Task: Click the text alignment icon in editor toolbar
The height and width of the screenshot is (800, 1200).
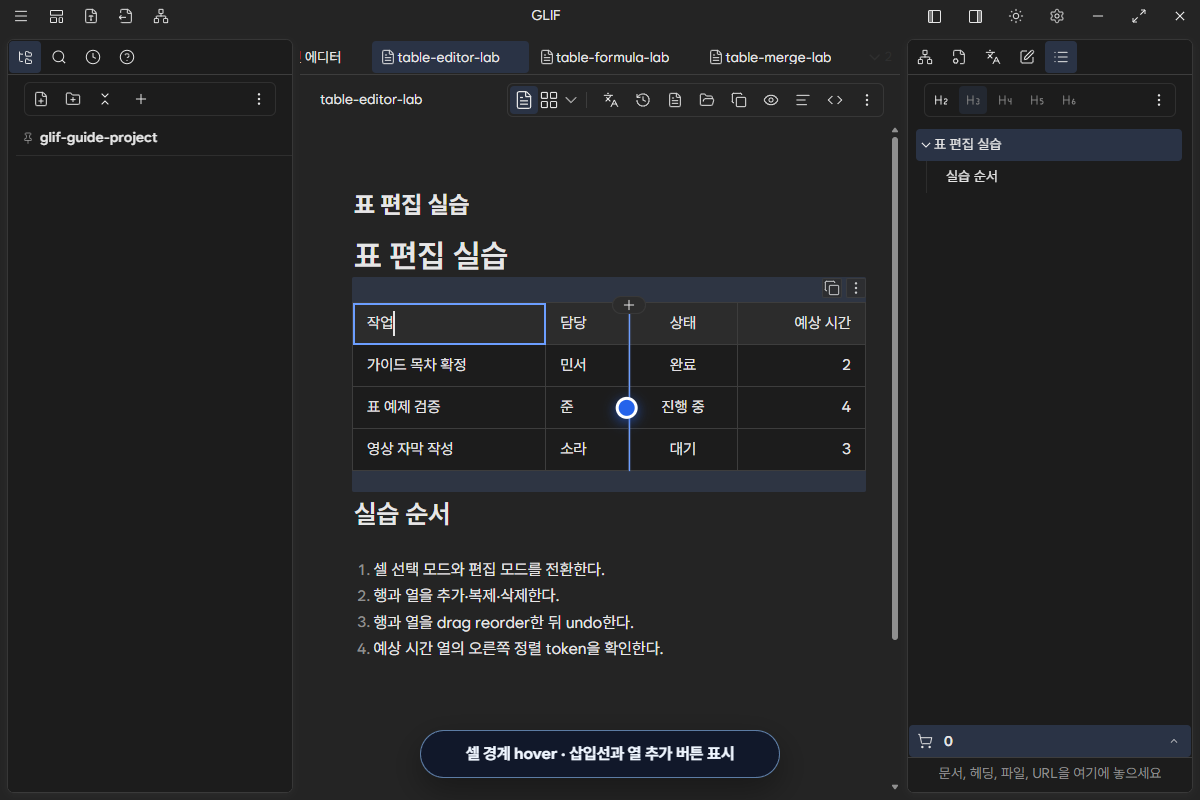Action: click(x=802, y=100)
